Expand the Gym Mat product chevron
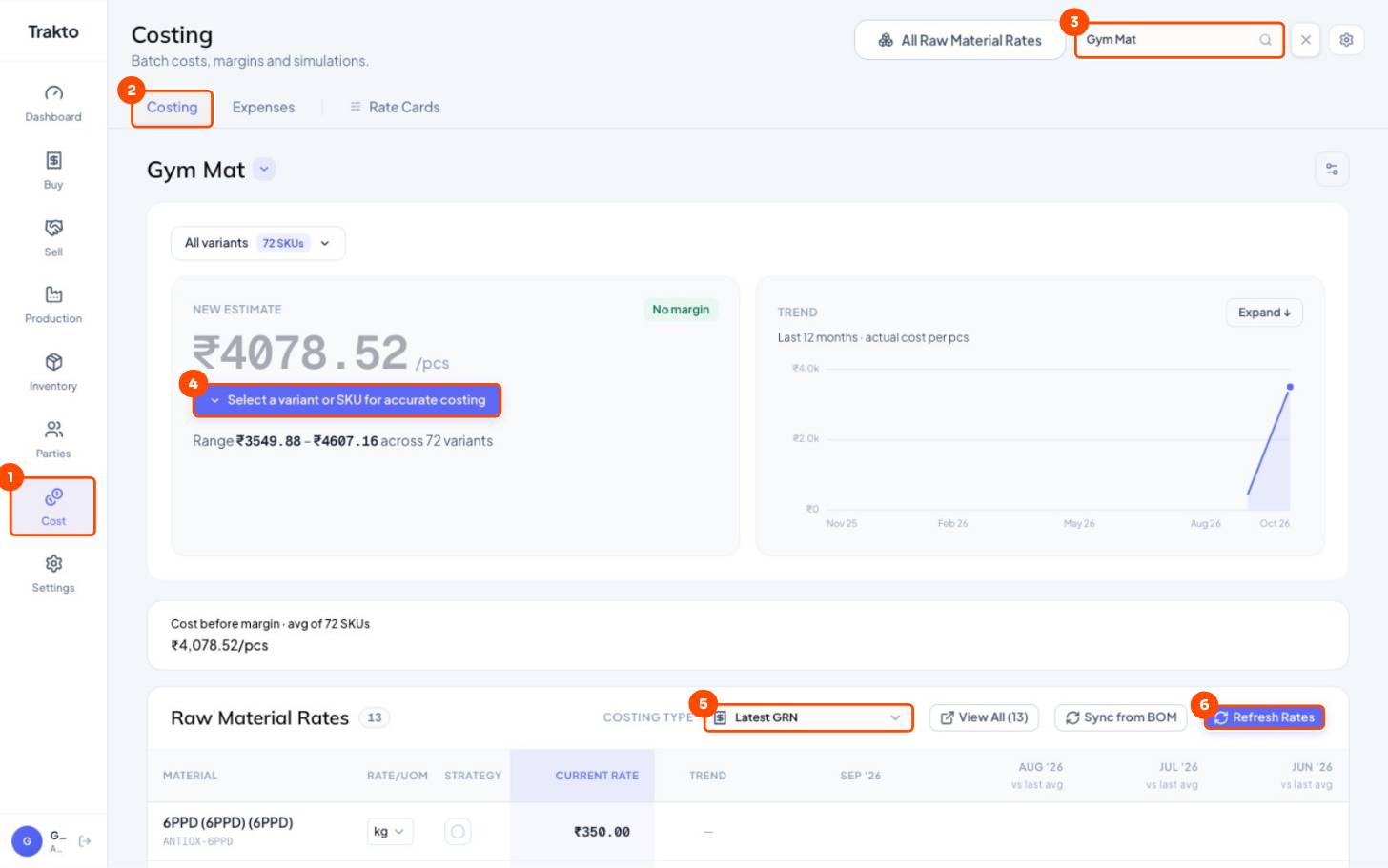Viewport: 1388px width, 868px height. [x=264, y=169]
